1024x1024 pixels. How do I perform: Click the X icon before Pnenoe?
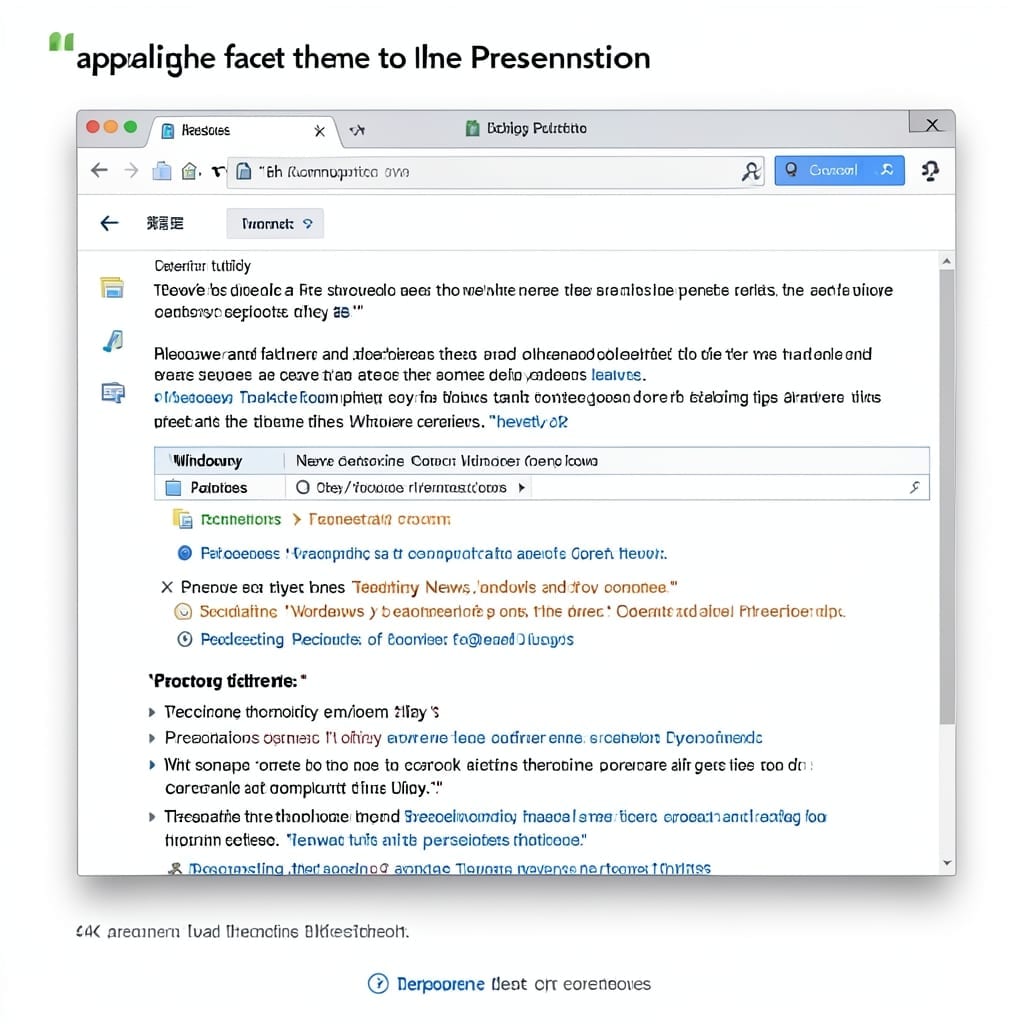pos(167,587)
